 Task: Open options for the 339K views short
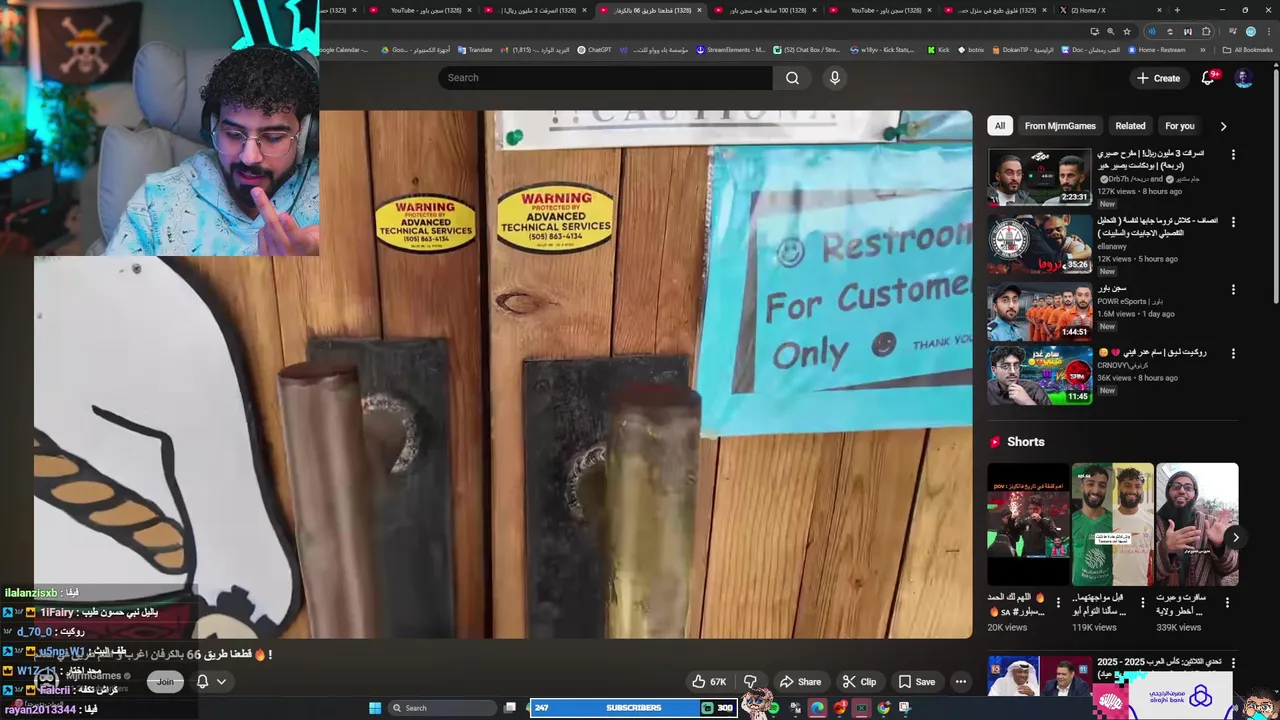[x=1227, y=602]
